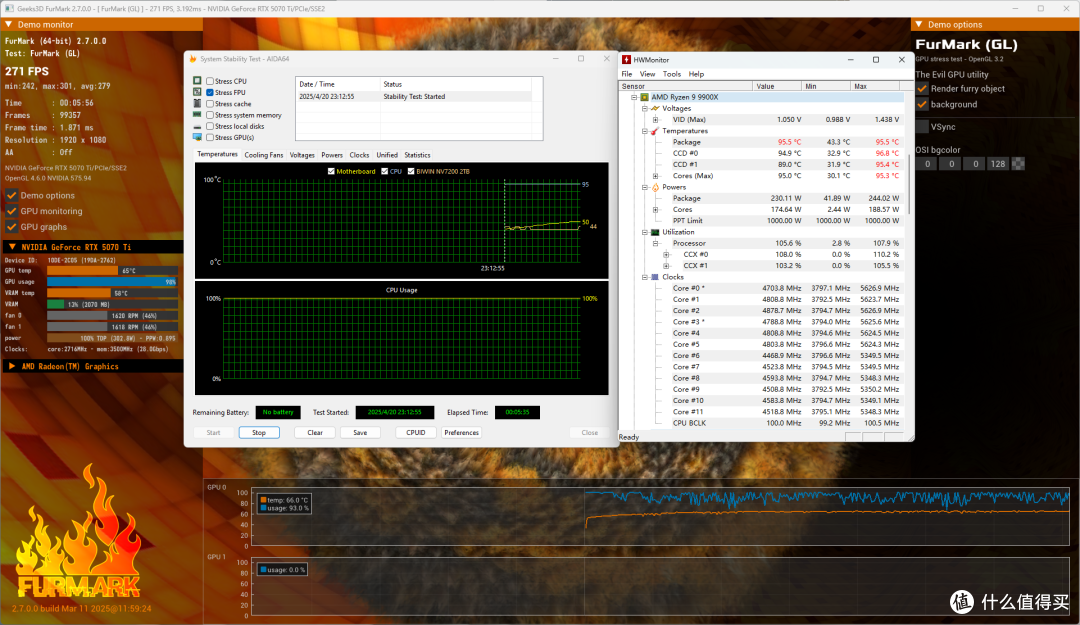1080x625 pixels.
Task: Click the Temperatures thermometer icon in HWMonitor
Action: [x=655, y=131]
